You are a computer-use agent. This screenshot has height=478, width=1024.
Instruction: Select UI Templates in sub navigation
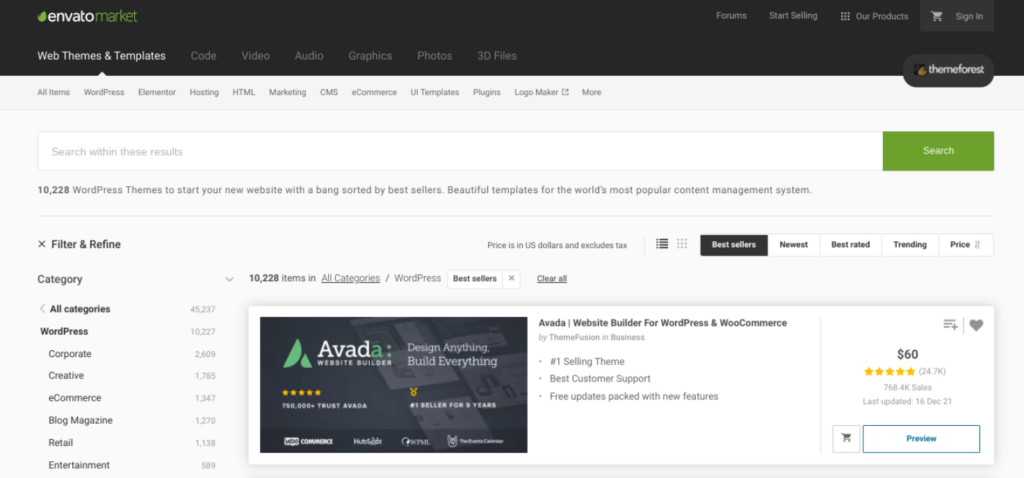click(x=434, y=92)
